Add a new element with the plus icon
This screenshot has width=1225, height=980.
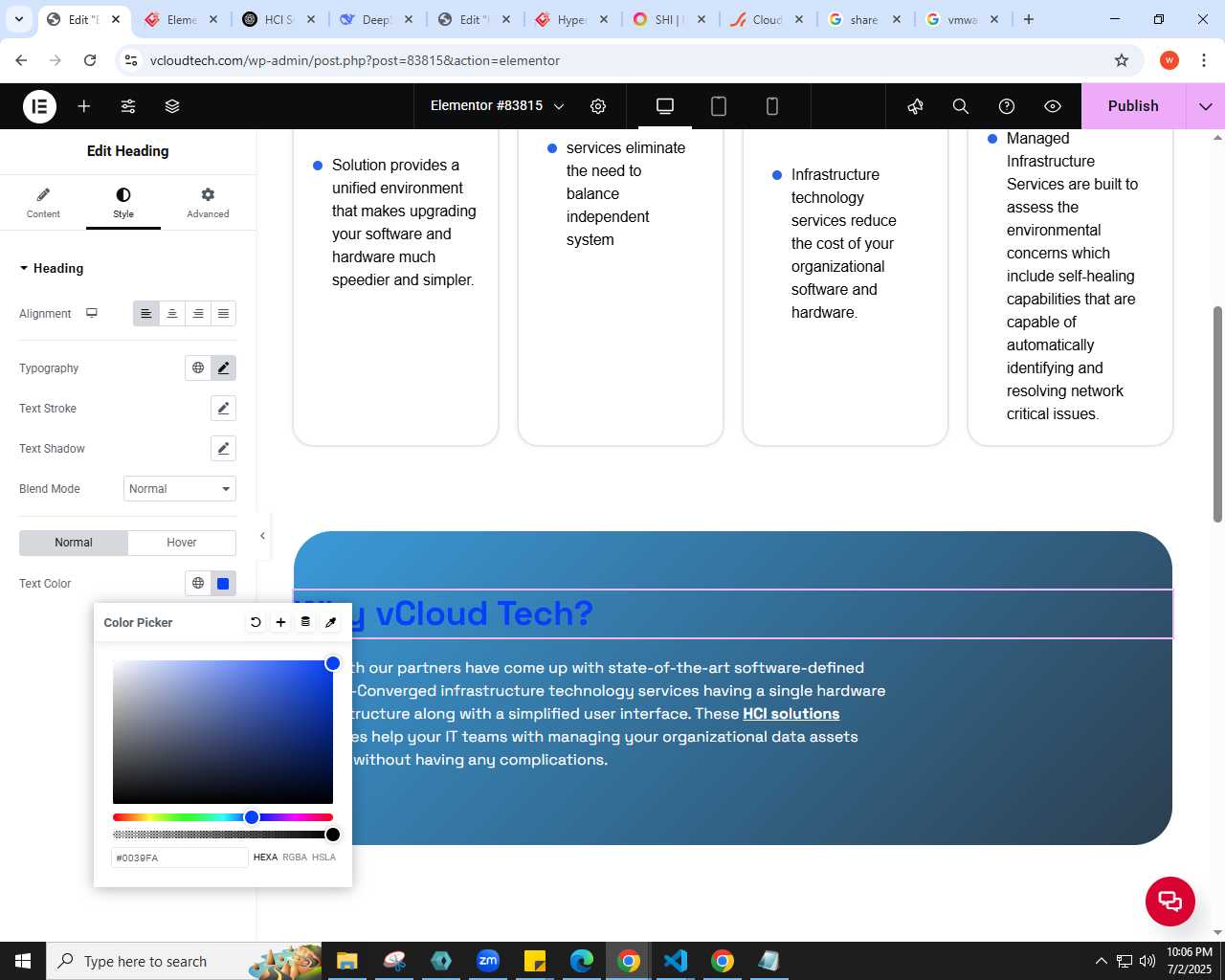point(84,106)
